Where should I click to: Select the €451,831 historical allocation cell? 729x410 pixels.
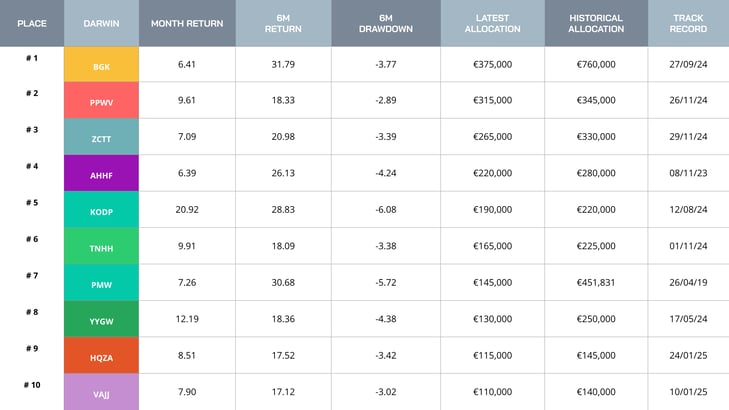pos(596,282)
